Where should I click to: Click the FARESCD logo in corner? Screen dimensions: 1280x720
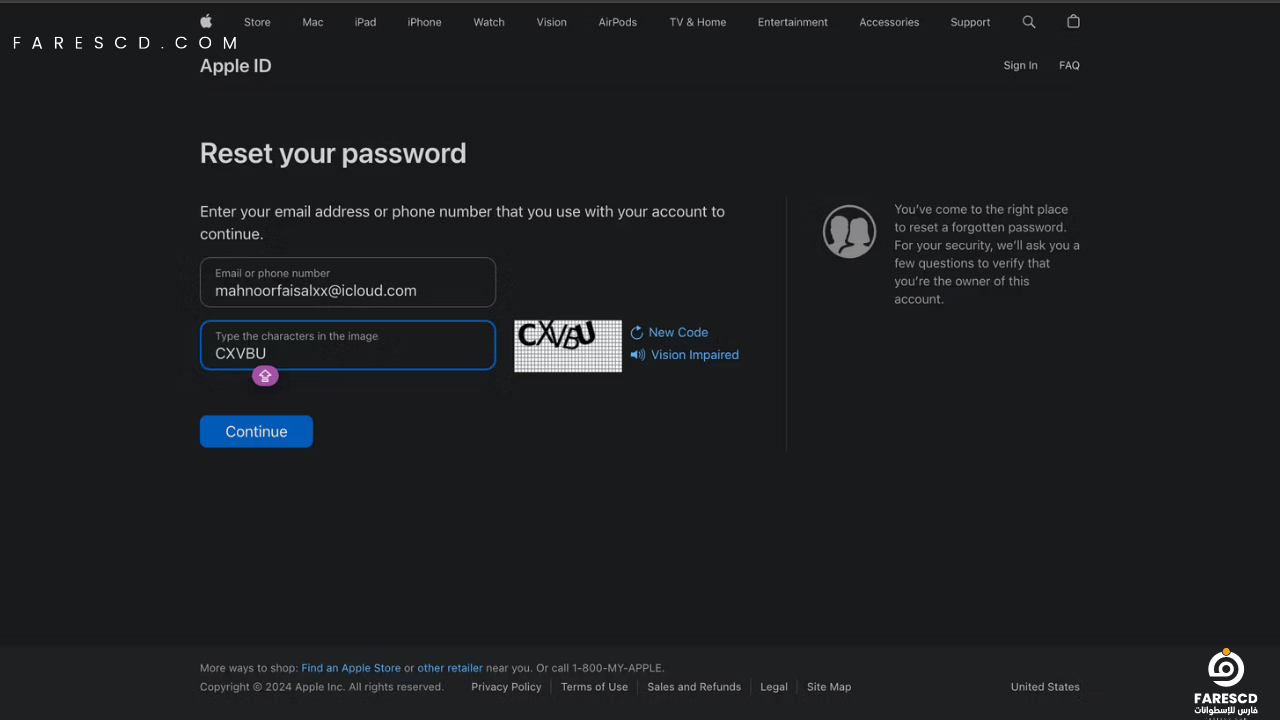click(x=1226, y=682)
